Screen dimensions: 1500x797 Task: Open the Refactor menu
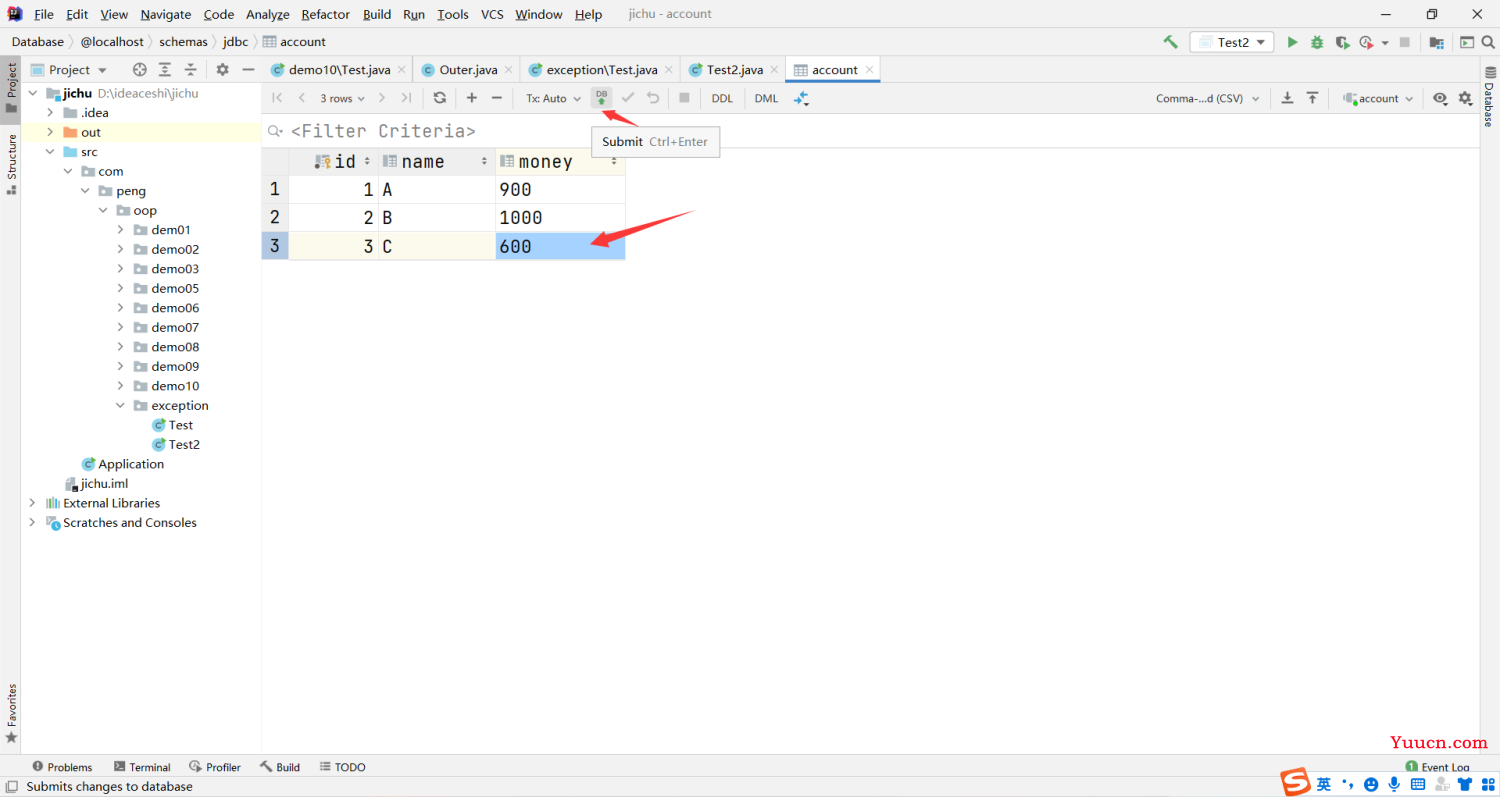coord(326,14)
